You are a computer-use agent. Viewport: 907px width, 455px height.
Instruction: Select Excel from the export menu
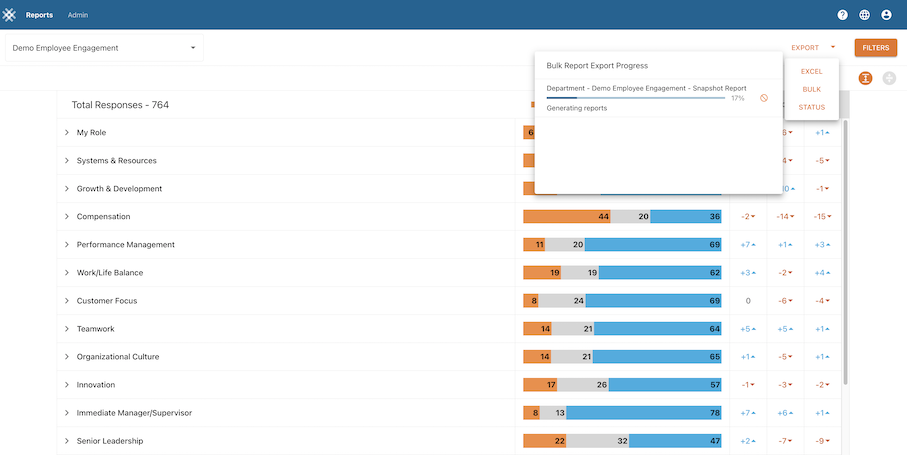point(811,71)
